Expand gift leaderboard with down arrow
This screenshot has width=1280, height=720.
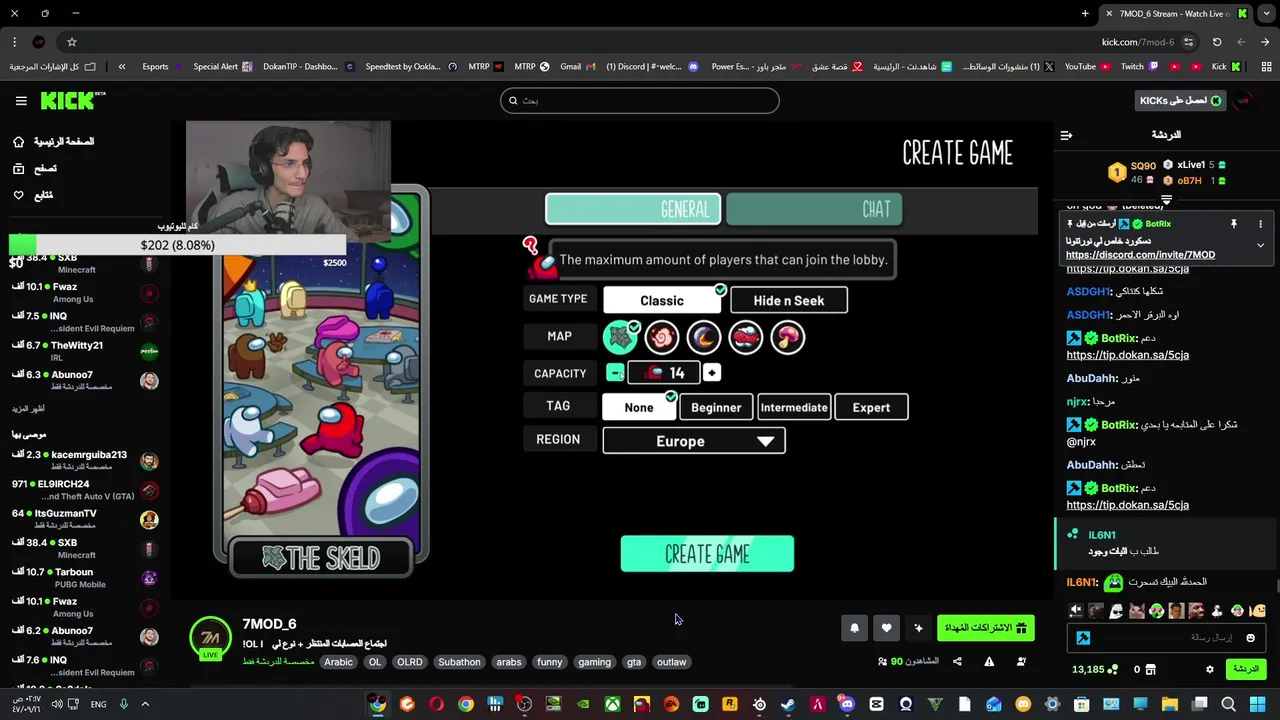point(1166,200)
